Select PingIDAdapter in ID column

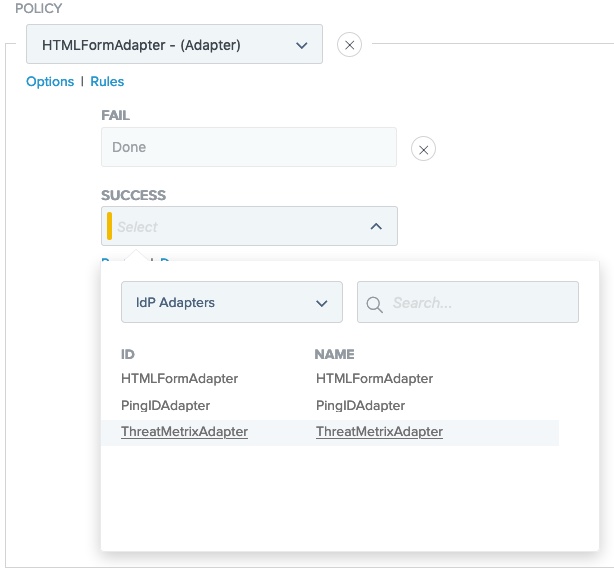[165, 406]
